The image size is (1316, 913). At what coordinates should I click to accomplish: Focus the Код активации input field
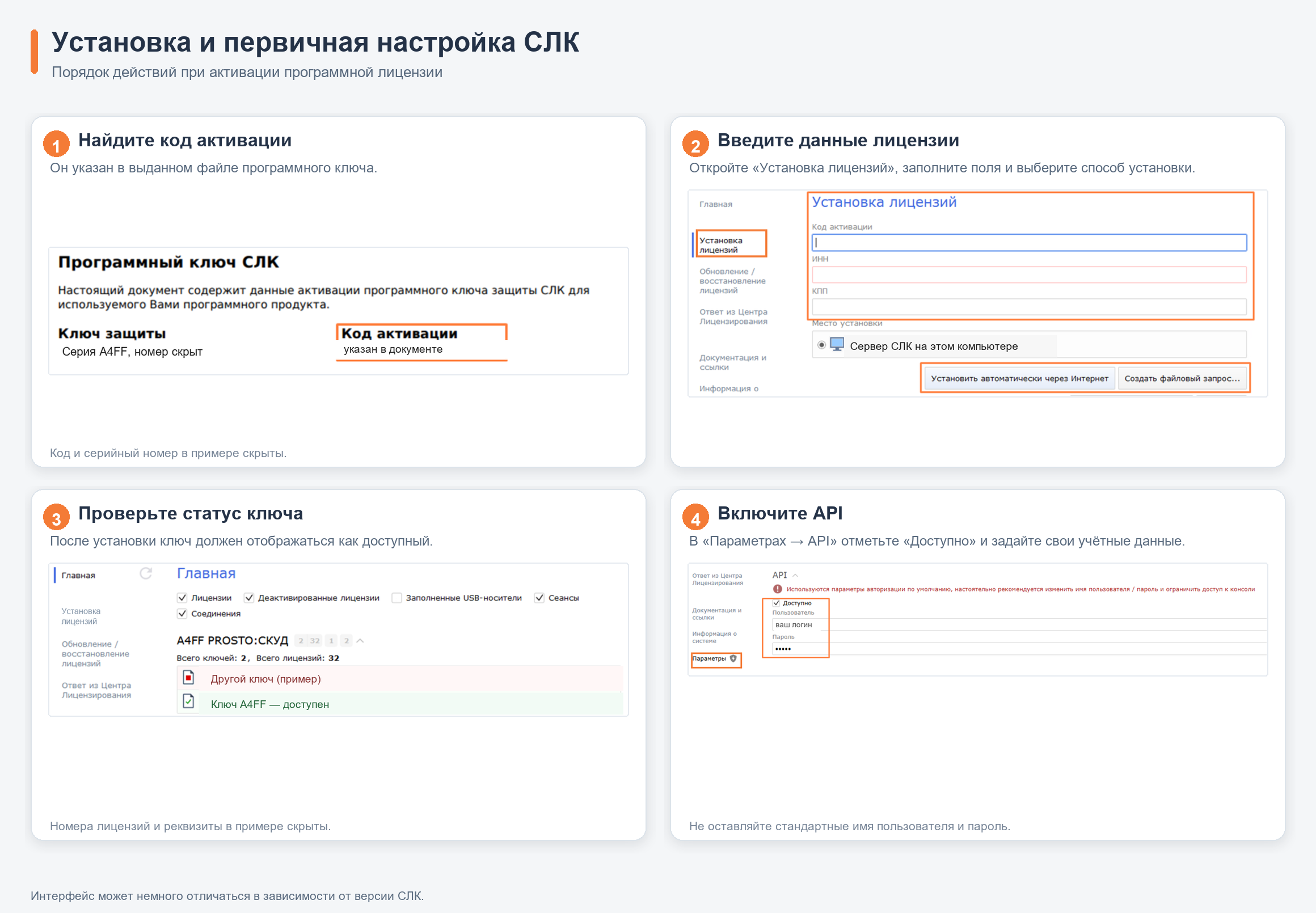pos(1029,243)
